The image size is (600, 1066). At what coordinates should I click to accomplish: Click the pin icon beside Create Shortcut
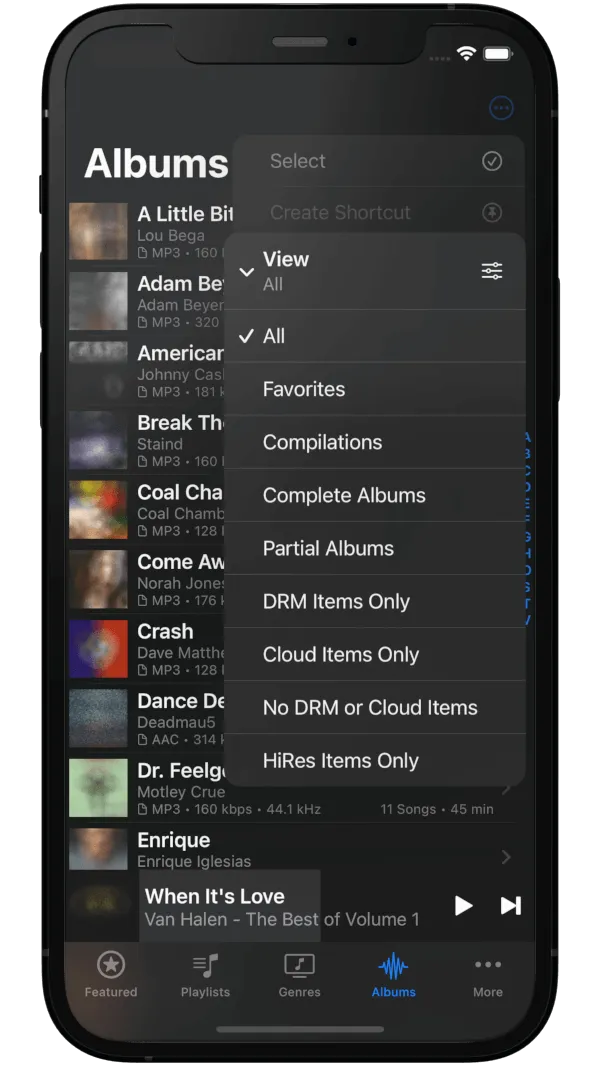492,213
